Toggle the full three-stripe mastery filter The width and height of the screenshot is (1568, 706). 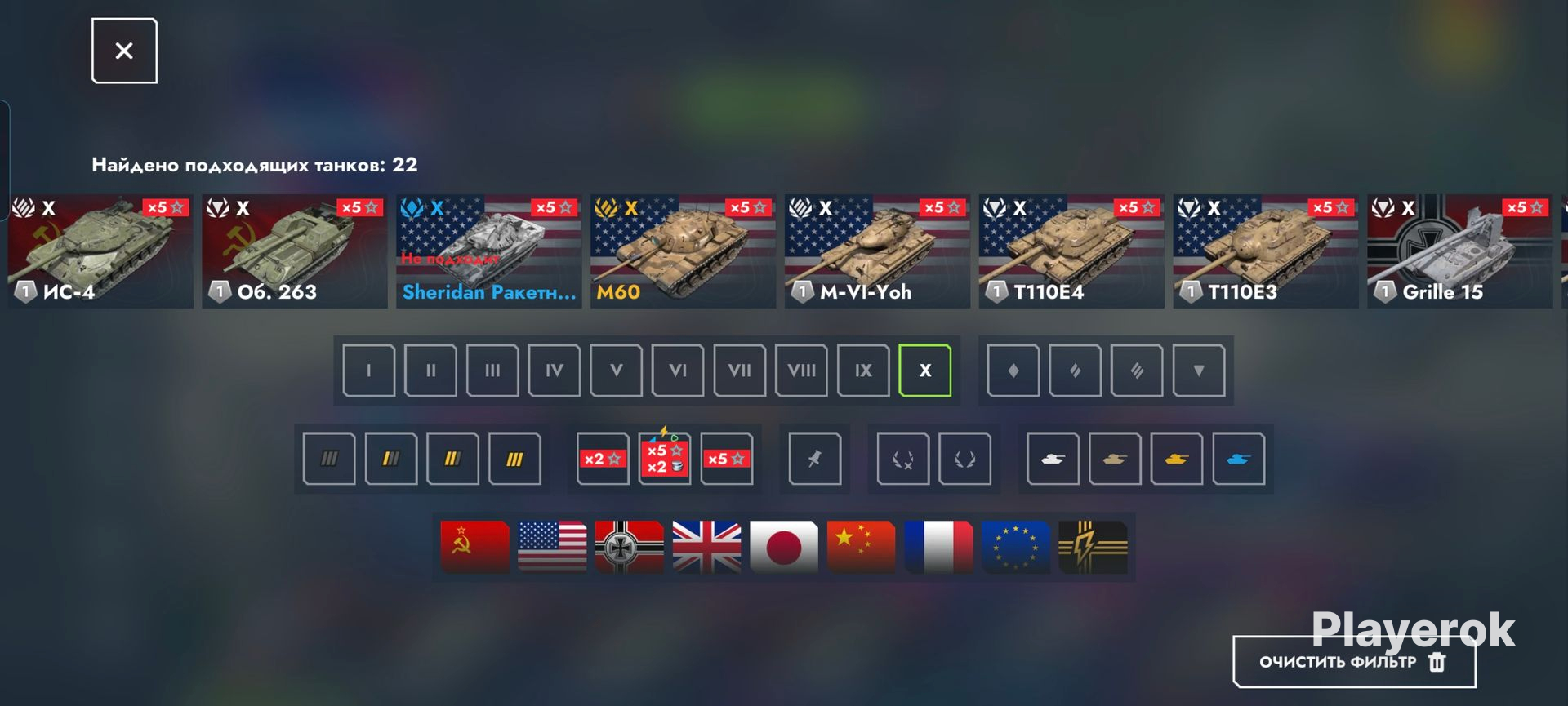514,459
